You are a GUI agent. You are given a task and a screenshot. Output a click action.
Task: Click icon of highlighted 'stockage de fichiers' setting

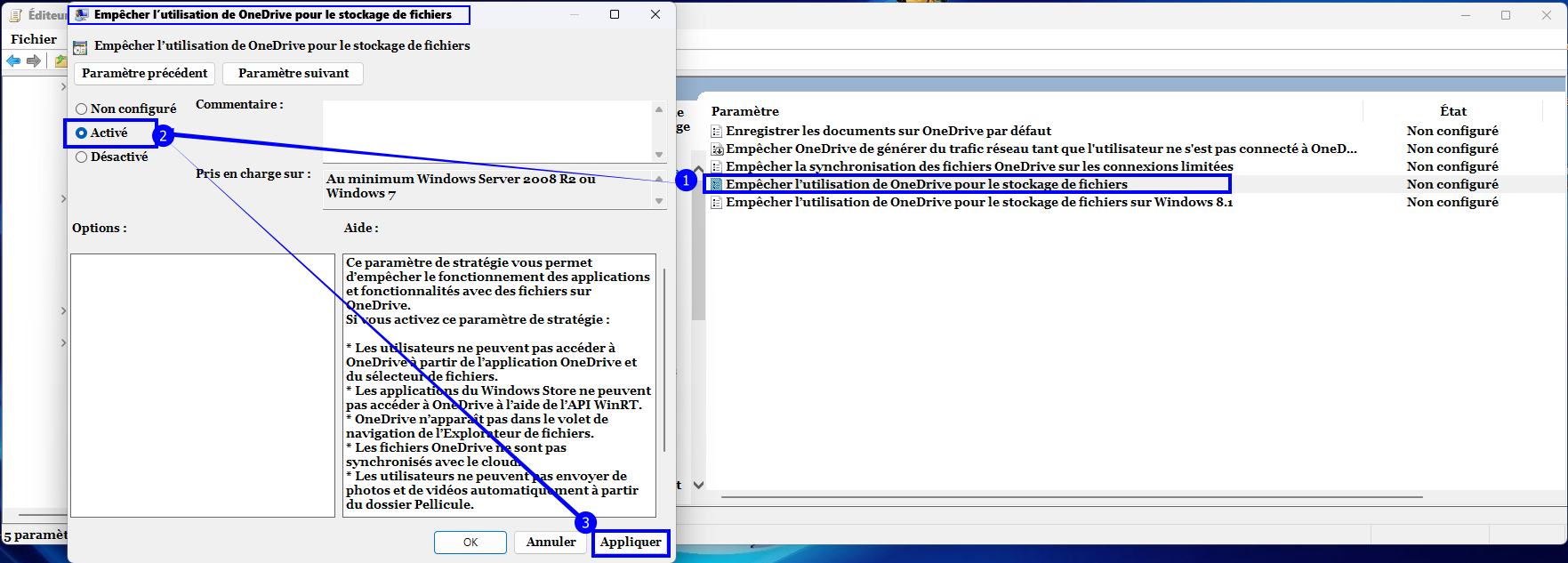click(717, 185)
